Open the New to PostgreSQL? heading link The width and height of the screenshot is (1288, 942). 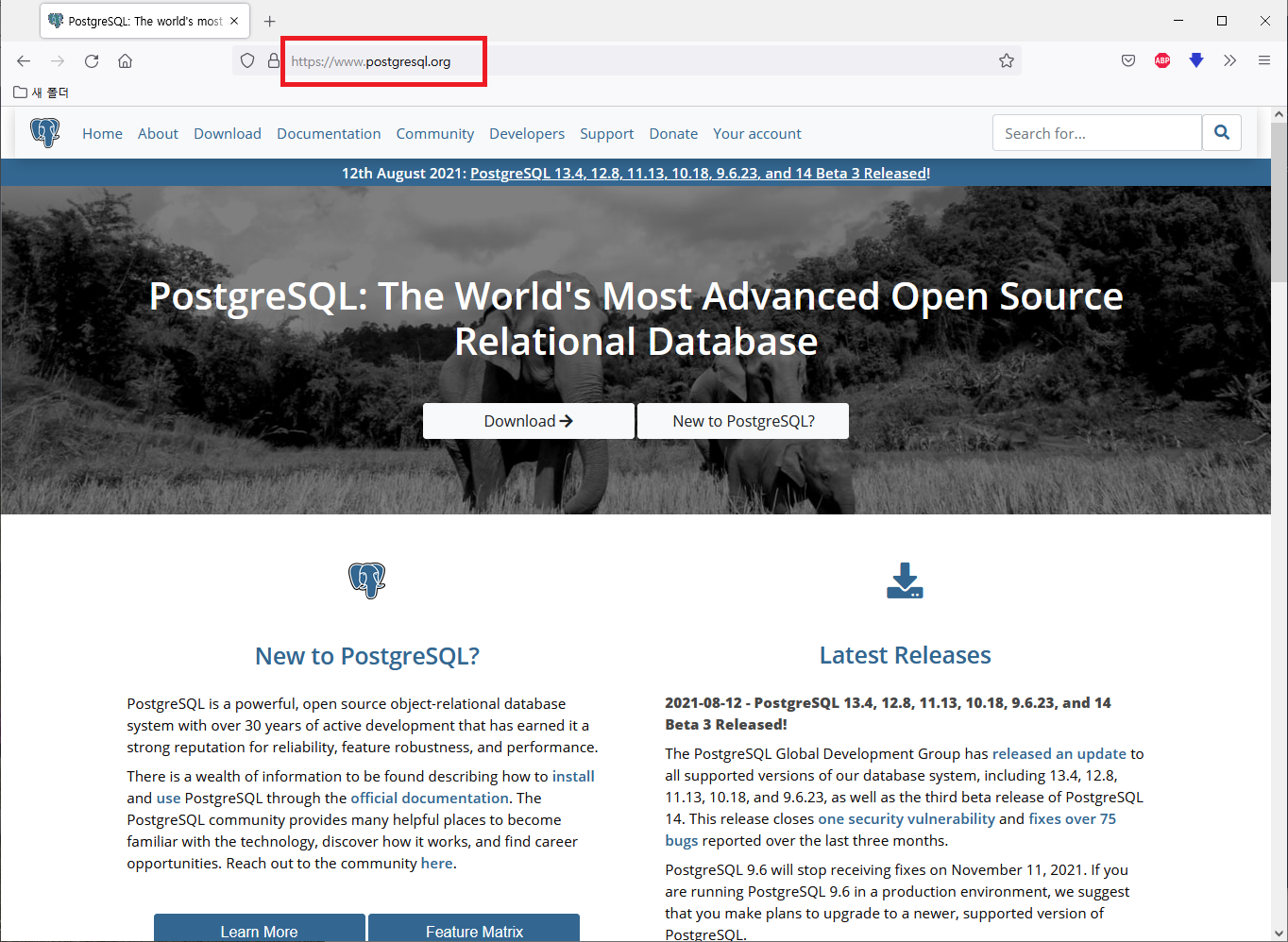pos(367,656)
